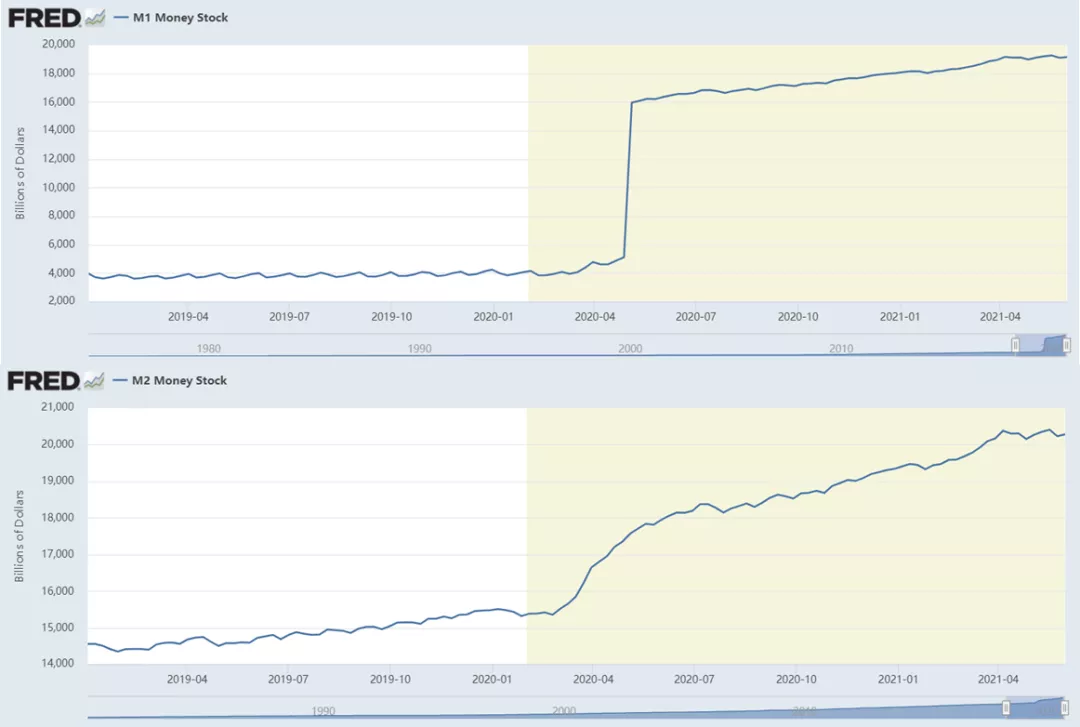Screen dimensions: 1080x727
Task: Click the chart icon beside top FRED logo
Action: 95,18
